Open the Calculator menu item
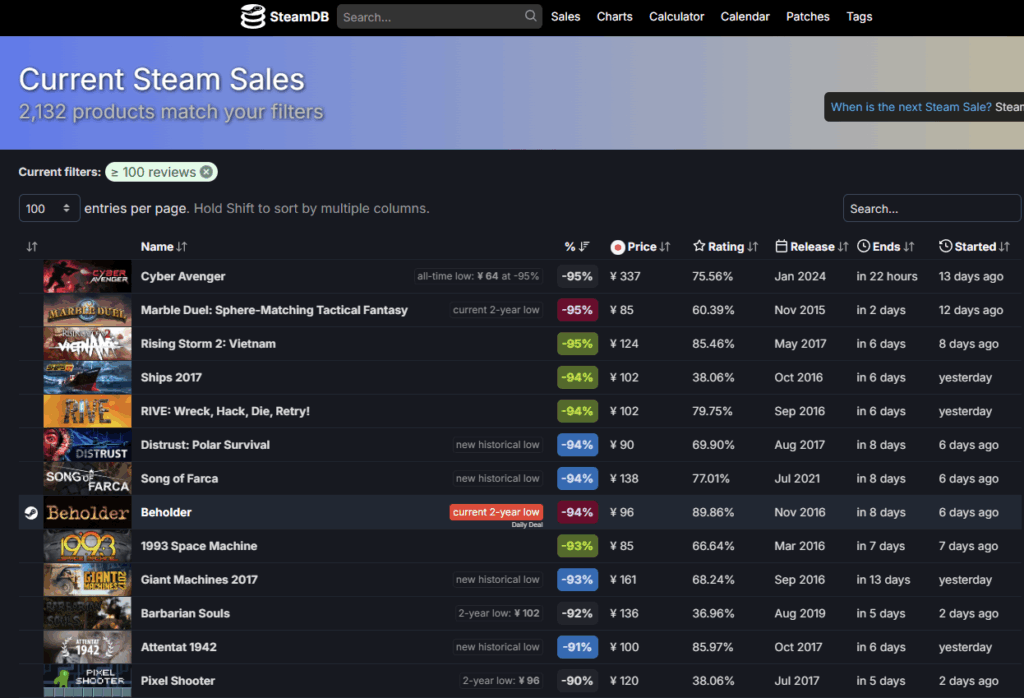The width and height of the screenshot is (1024, 698). point(676,16)
